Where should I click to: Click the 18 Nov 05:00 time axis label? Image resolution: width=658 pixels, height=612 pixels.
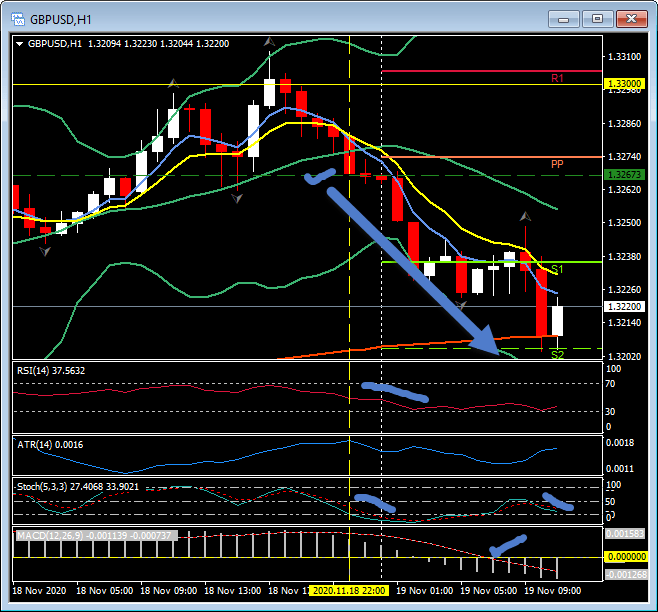point(104,591)
